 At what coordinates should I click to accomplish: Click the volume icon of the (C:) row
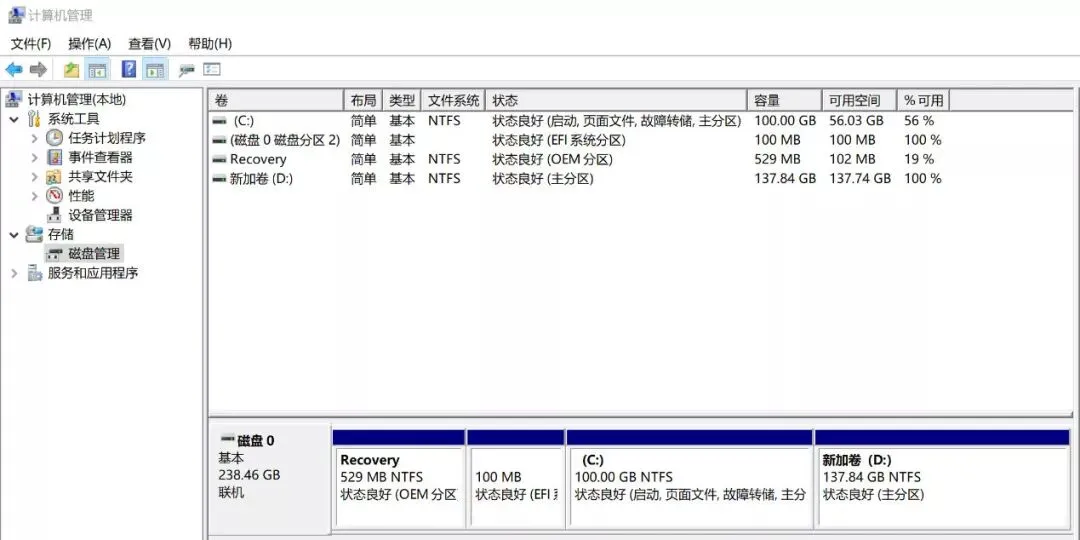[220, 121]
